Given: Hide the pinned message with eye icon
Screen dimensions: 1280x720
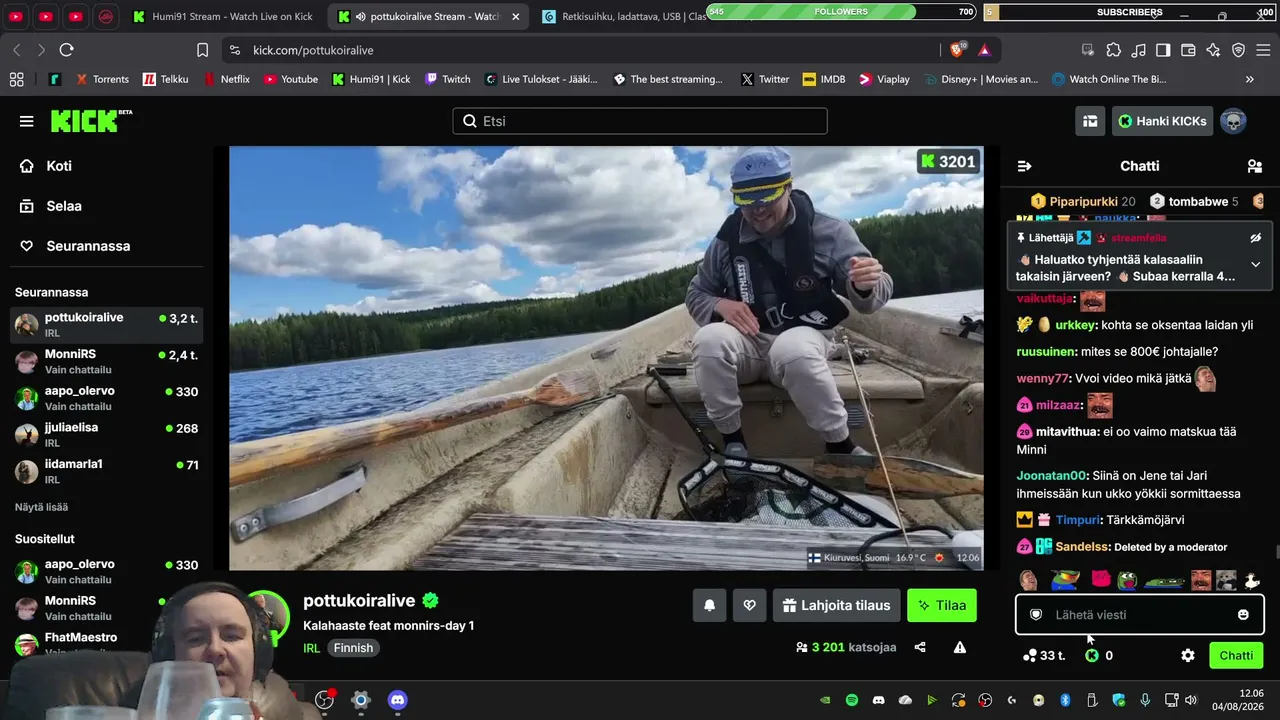Looking at the screenshot, I should pos(1256,238).
